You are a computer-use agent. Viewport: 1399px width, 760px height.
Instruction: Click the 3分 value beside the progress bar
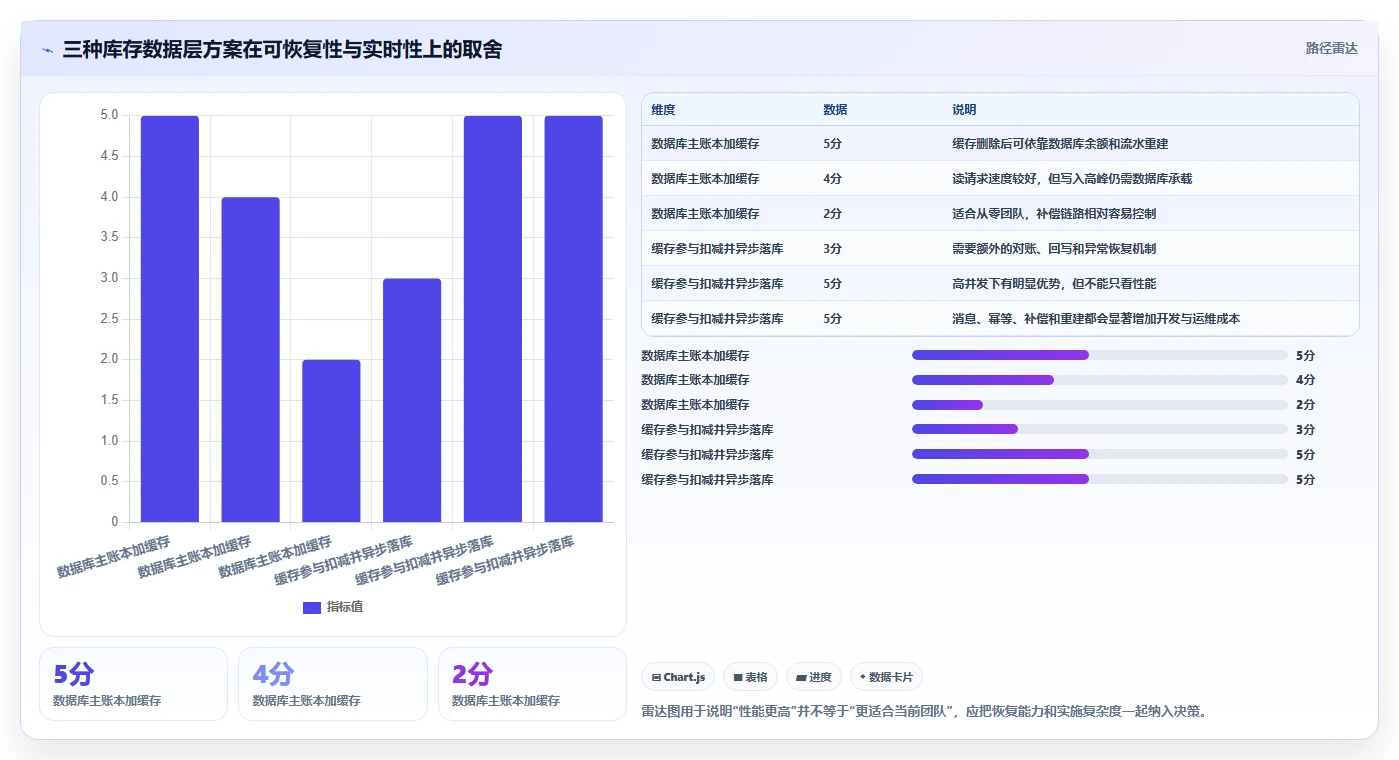point(1305,430)
